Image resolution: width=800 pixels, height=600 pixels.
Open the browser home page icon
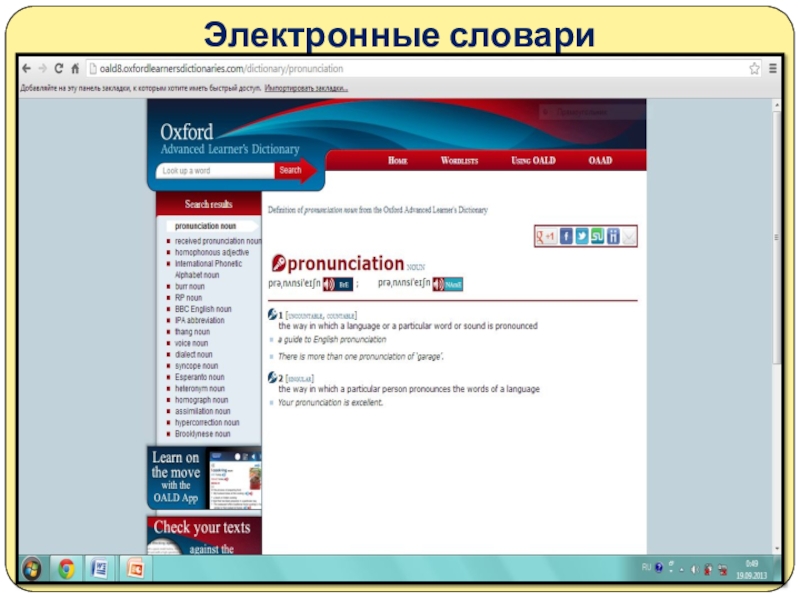(x=75, y=68)
